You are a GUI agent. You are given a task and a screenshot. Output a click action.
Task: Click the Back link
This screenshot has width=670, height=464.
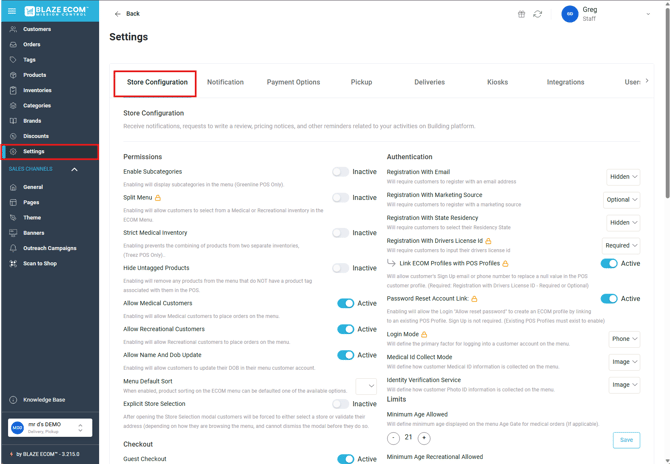[127, 14]
